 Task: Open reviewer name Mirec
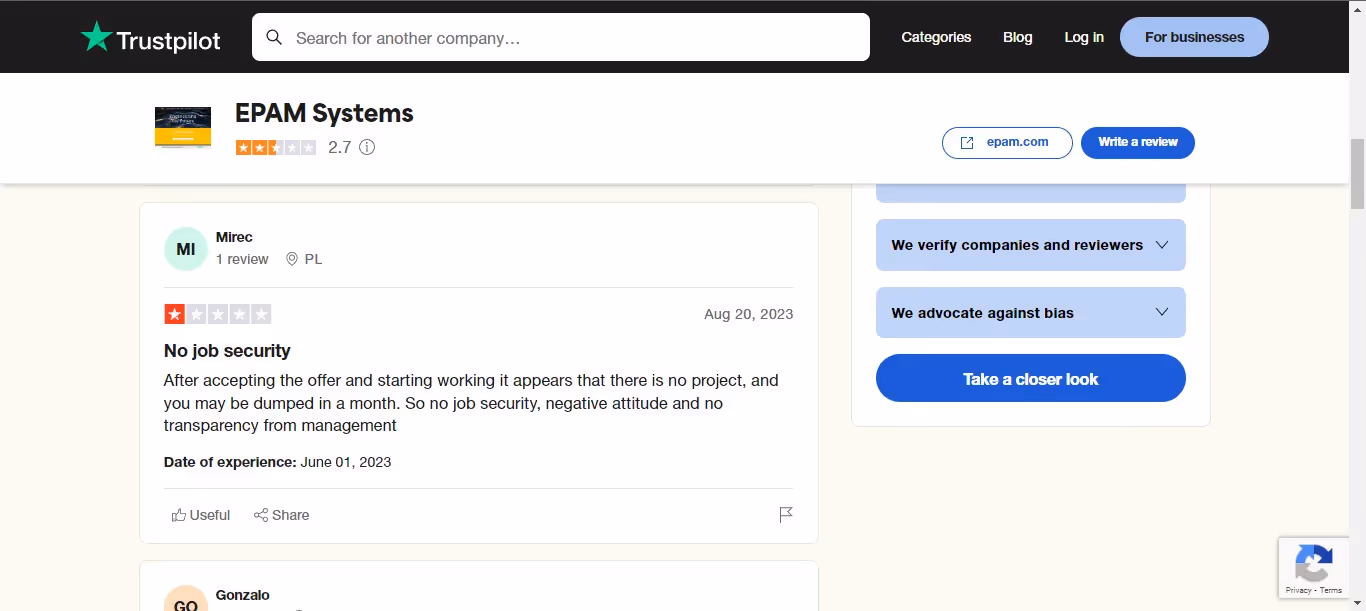(234, 237)
